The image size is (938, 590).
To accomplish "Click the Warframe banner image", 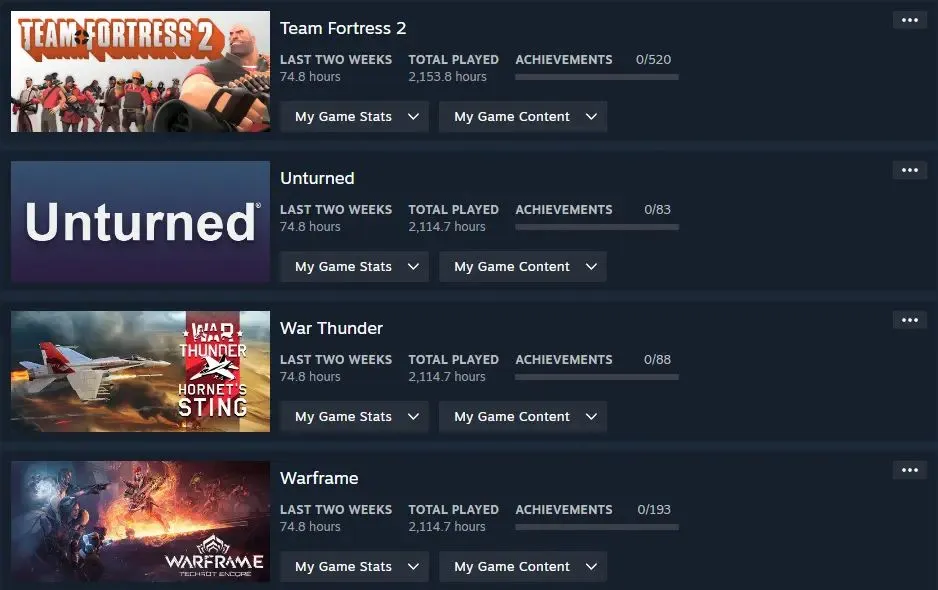I will 141,521.
